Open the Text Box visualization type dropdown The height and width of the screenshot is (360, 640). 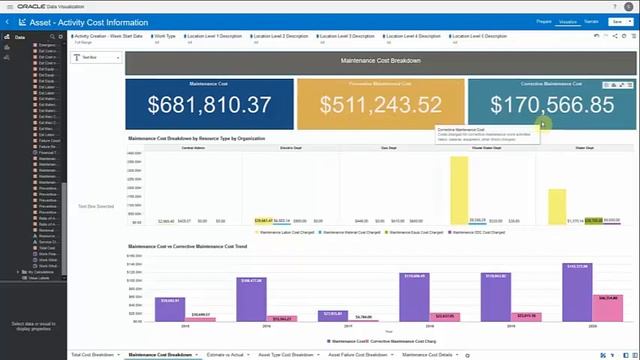(x=96, y=58)
